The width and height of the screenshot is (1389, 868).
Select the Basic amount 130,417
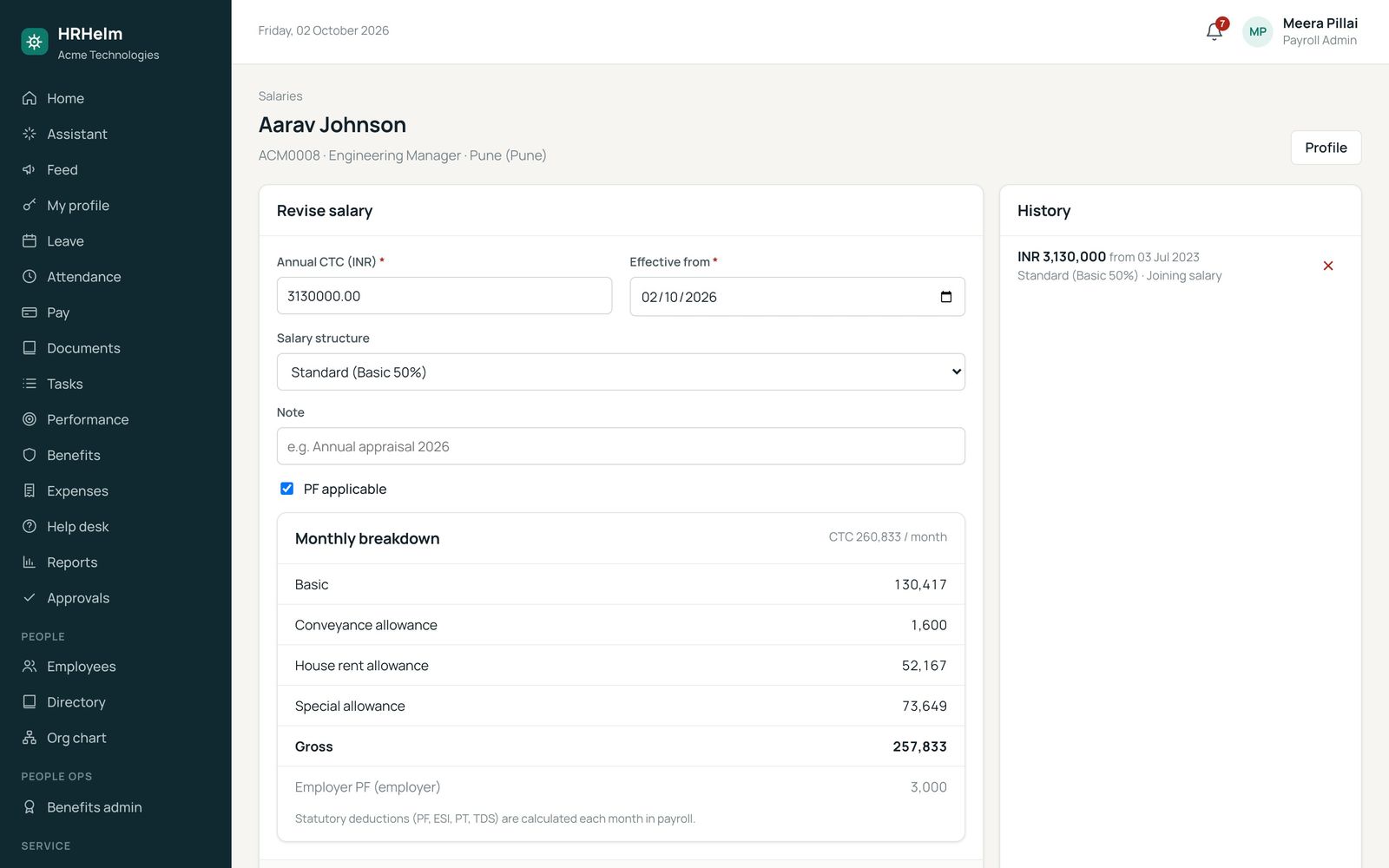tap(920, 584)
